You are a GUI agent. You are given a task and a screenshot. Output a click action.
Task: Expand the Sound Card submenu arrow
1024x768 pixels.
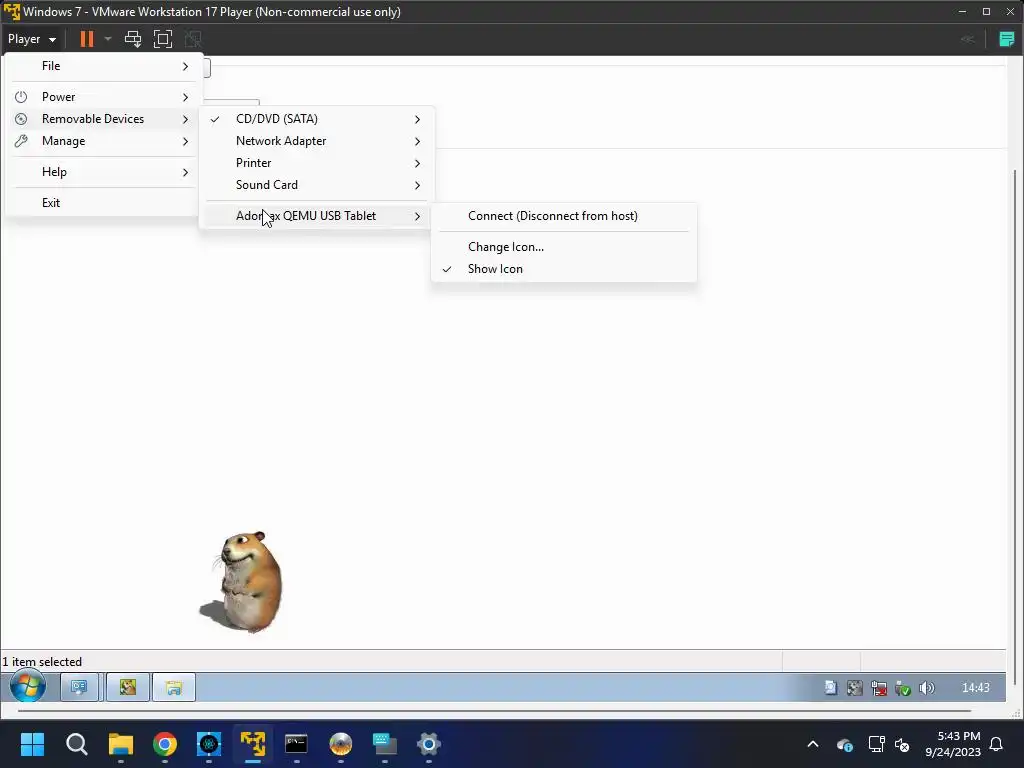point(417,185)
